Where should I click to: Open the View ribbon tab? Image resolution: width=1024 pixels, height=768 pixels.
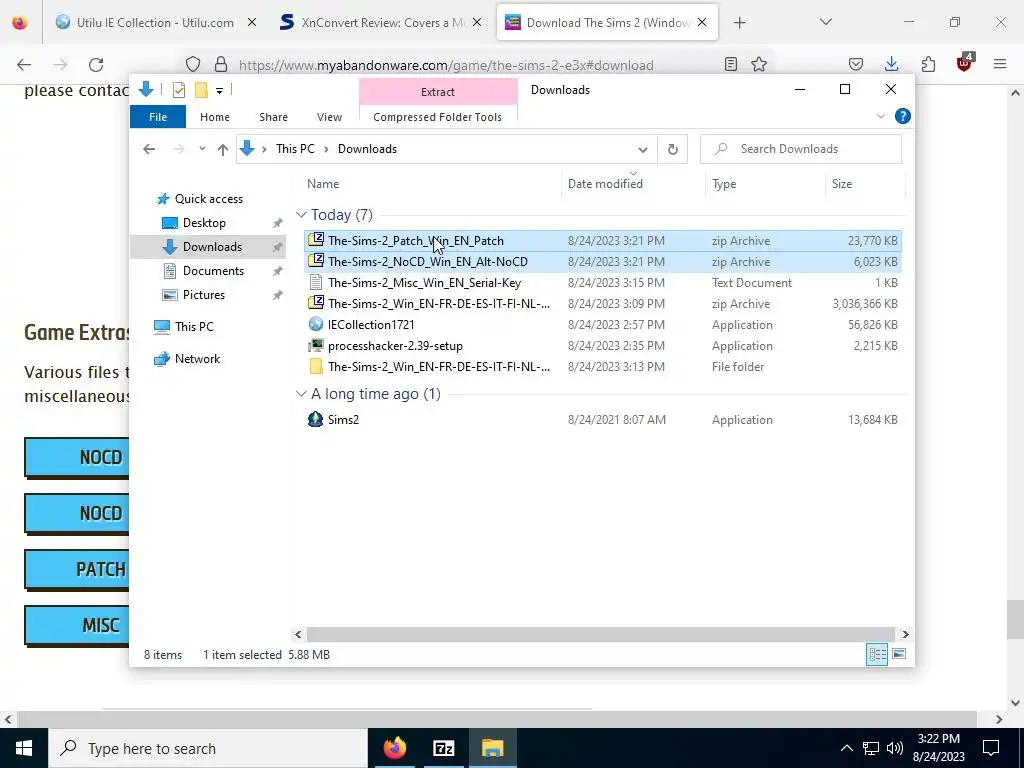point(329,117)
